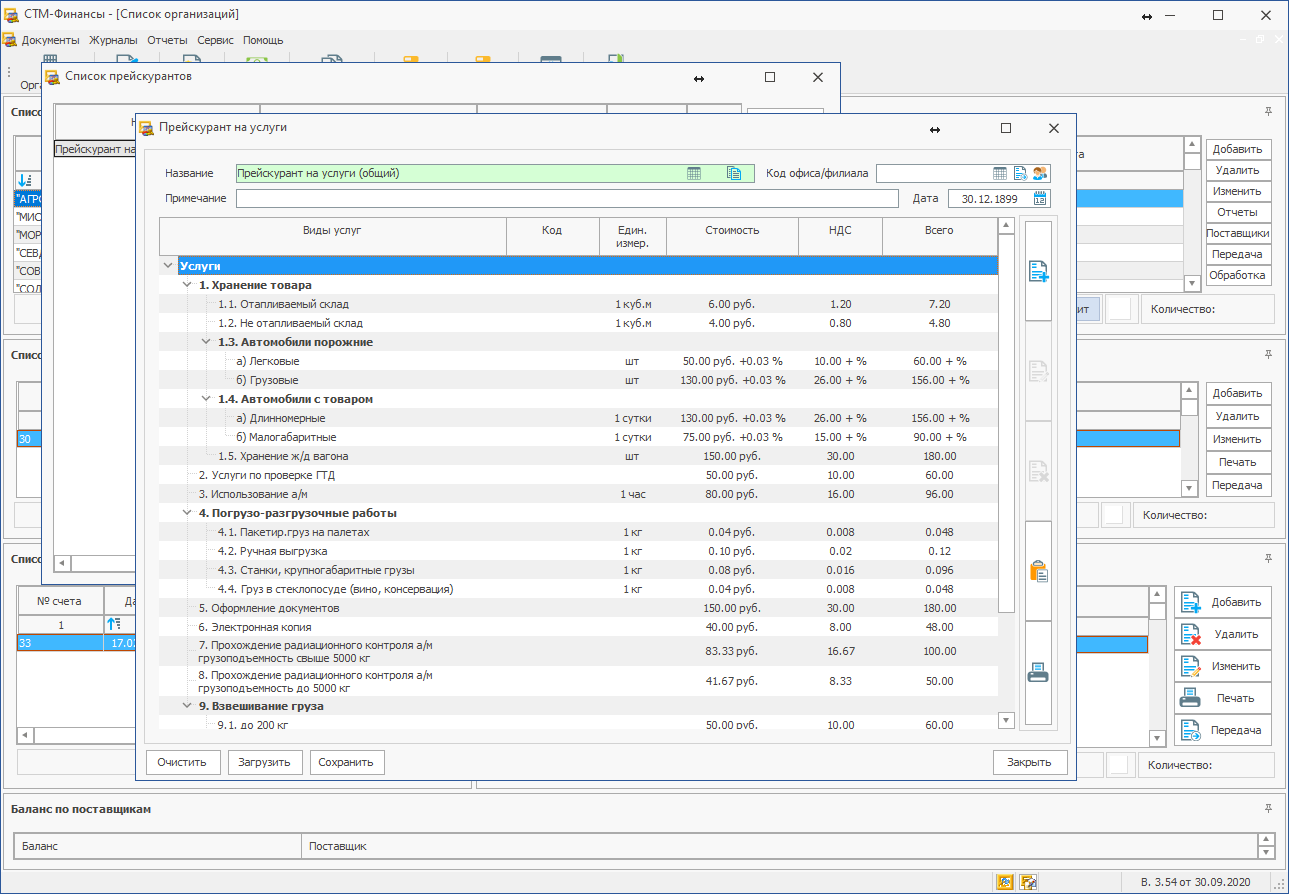Click the document icon in the Код офиса/филиала field
The image size is (1289, 894).
[x=1020, y=173]
